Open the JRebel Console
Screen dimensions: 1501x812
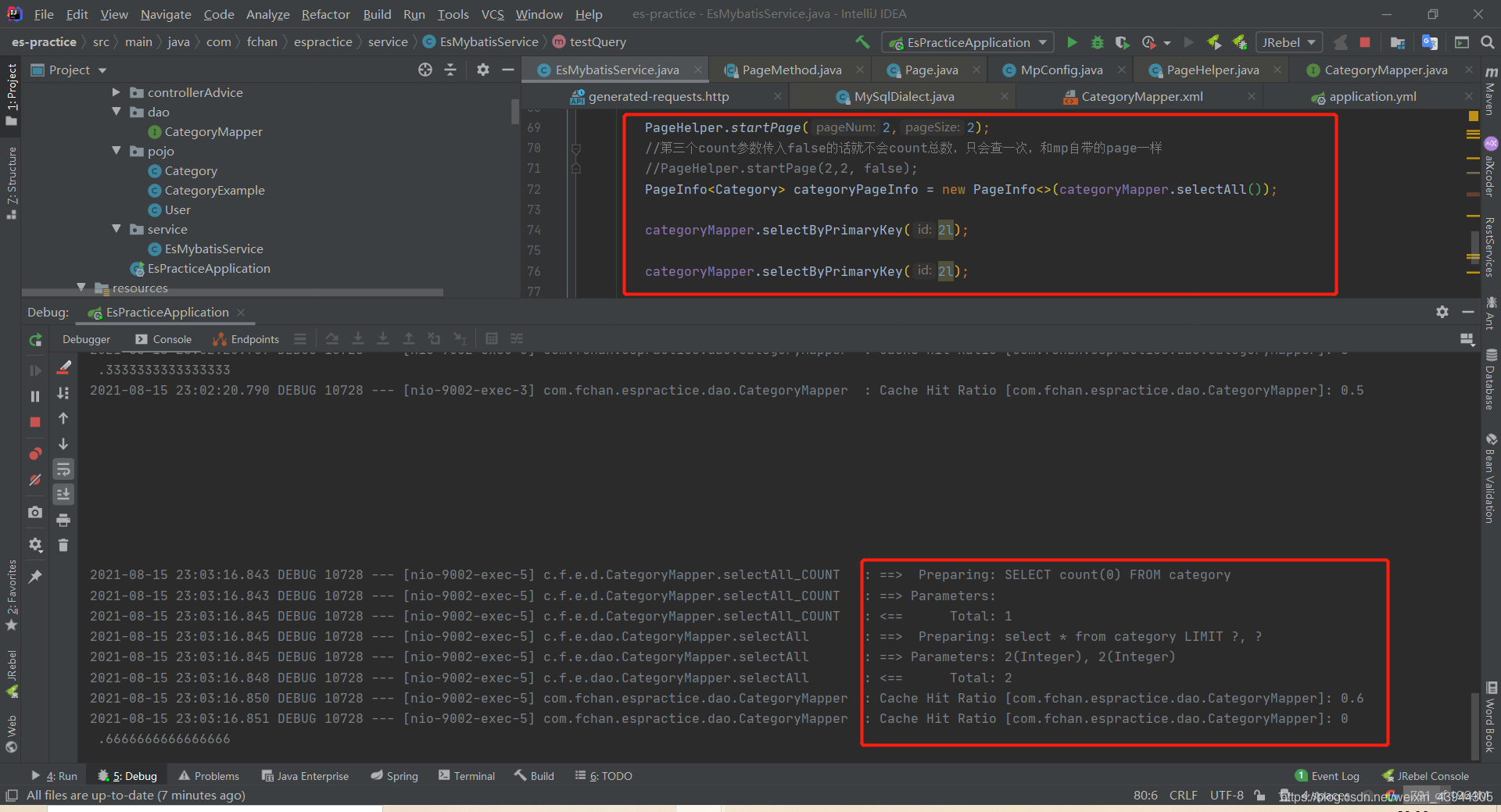pos(1425,776)
